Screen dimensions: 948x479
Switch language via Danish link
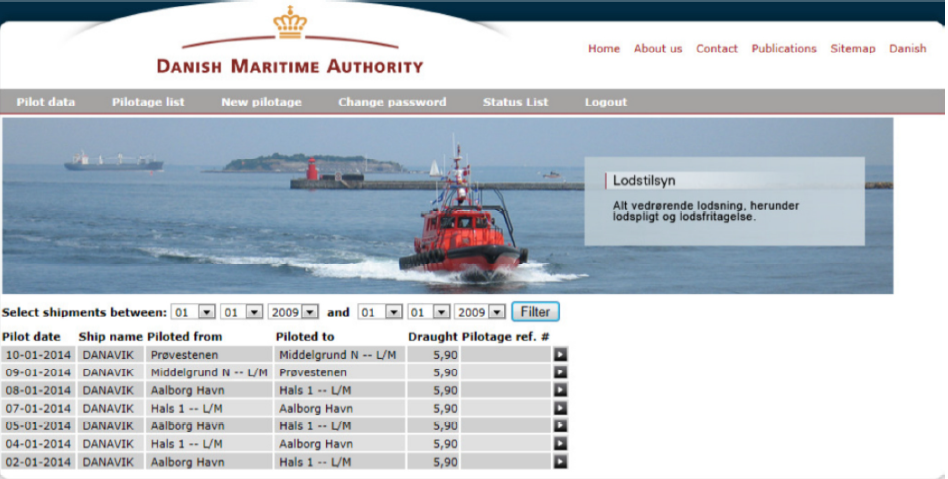pos(907,48)
